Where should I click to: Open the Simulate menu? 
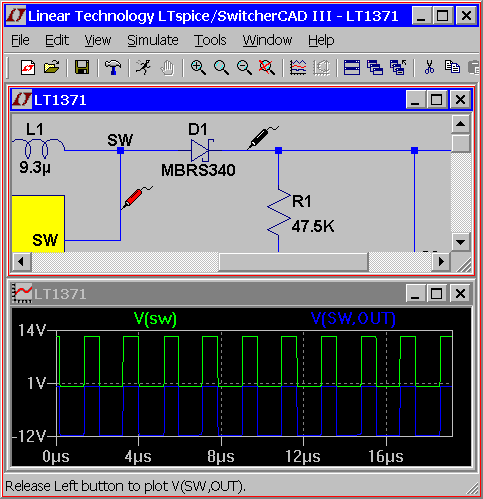153,40
